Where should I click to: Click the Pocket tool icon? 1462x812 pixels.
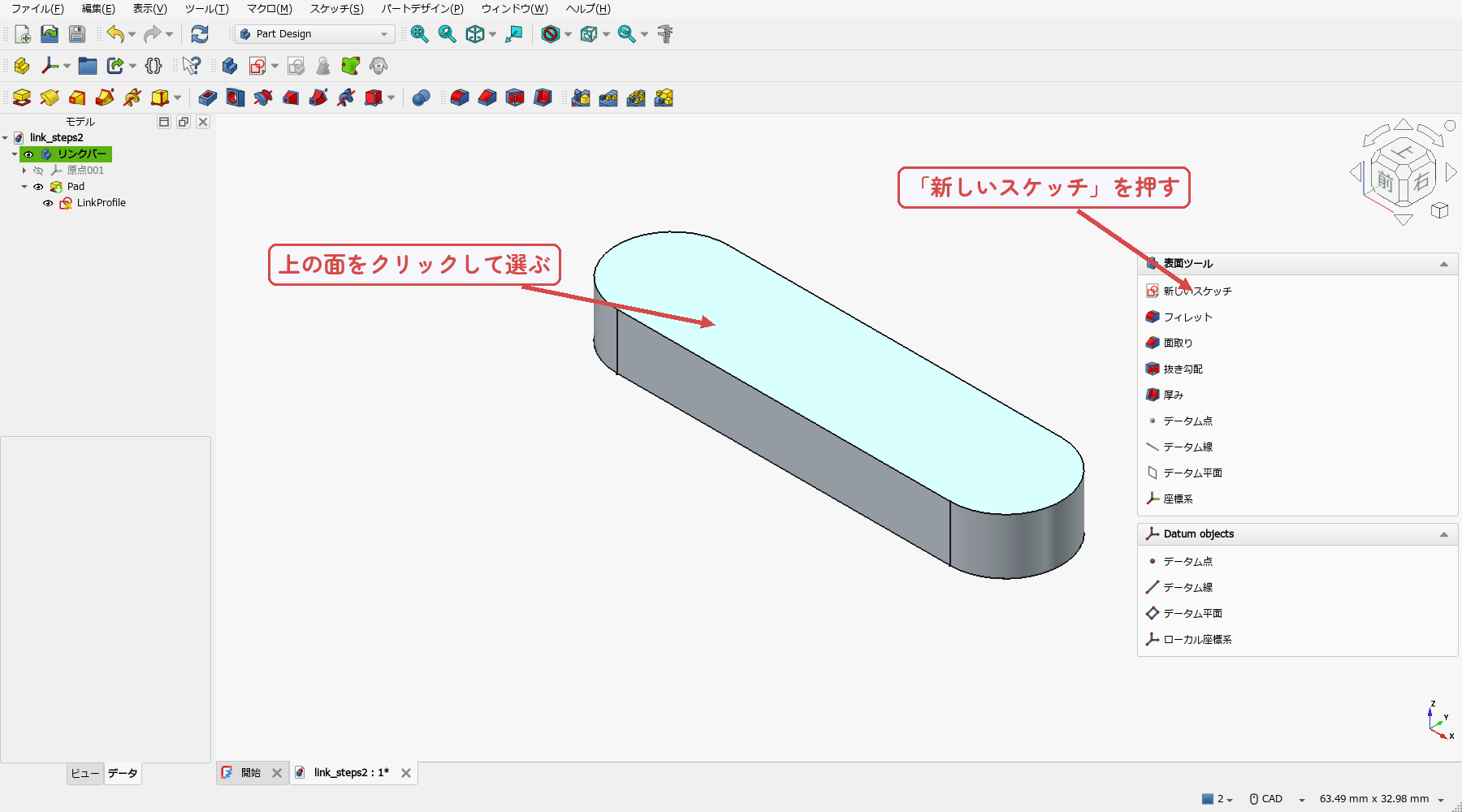point(208,98)
